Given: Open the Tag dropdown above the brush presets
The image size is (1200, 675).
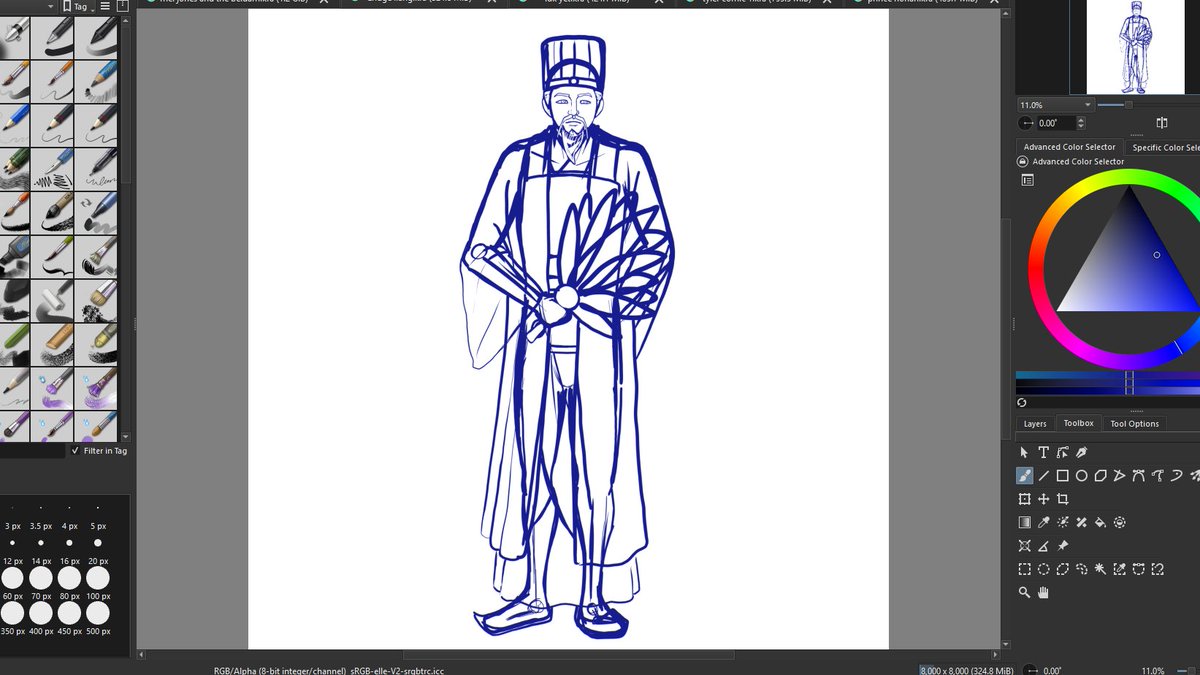Looking at the screenshot, I should [x=80, y=6].
